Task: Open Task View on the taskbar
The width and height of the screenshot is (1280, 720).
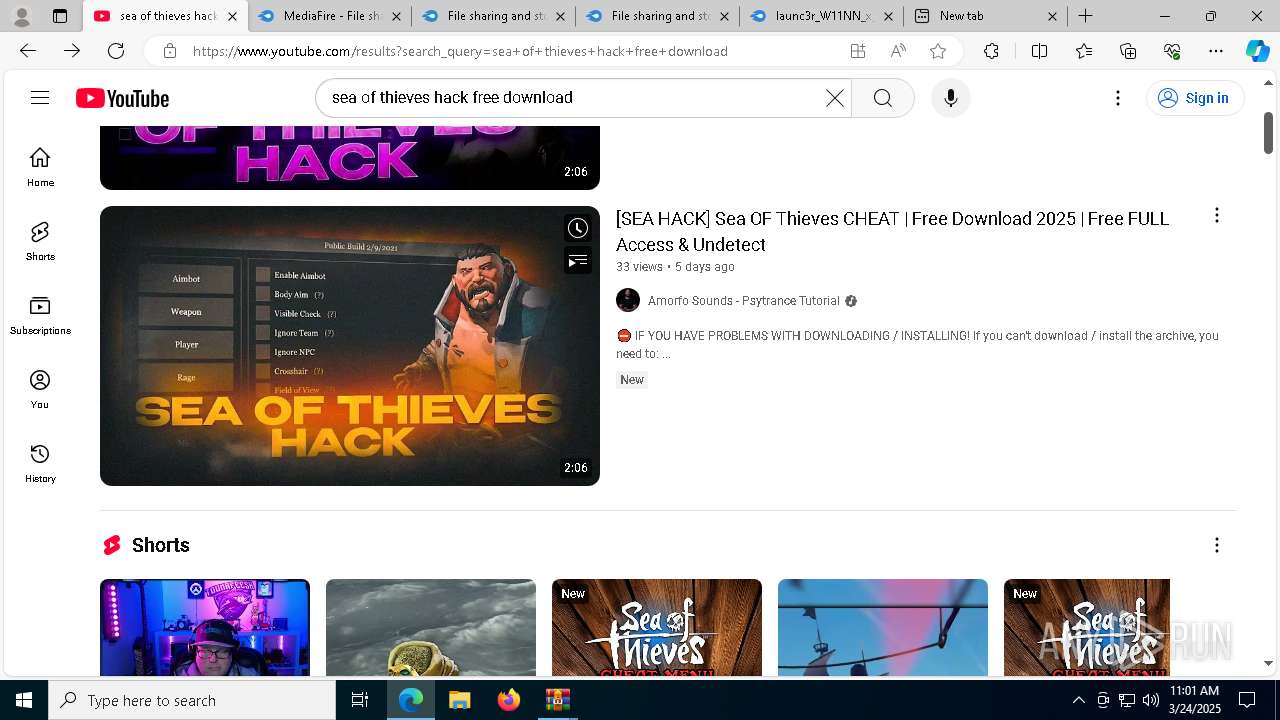Action: click(360, 700)
